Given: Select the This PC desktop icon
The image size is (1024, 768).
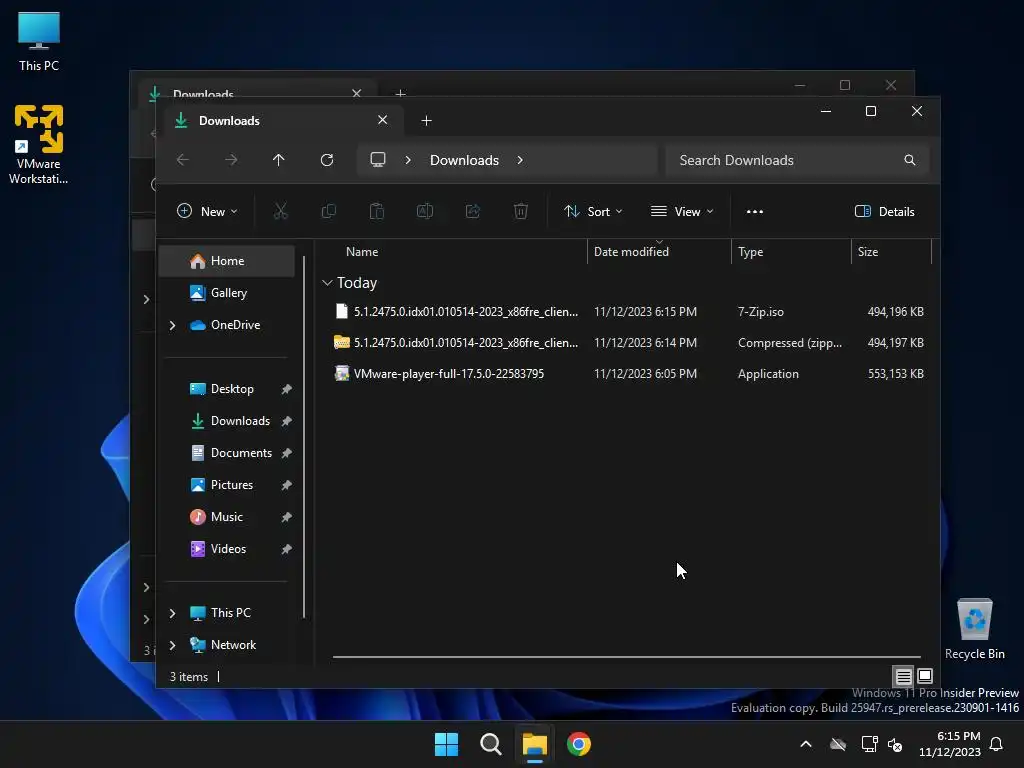Looking at the screenshot, I should pyautogui.click(x=39, y=42).
